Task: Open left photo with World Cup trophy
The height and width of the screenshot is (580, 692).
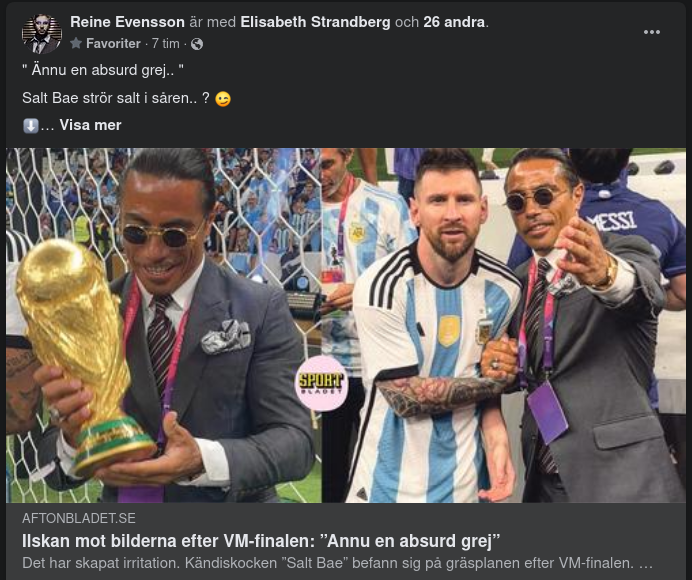Action: coord(164,325)
